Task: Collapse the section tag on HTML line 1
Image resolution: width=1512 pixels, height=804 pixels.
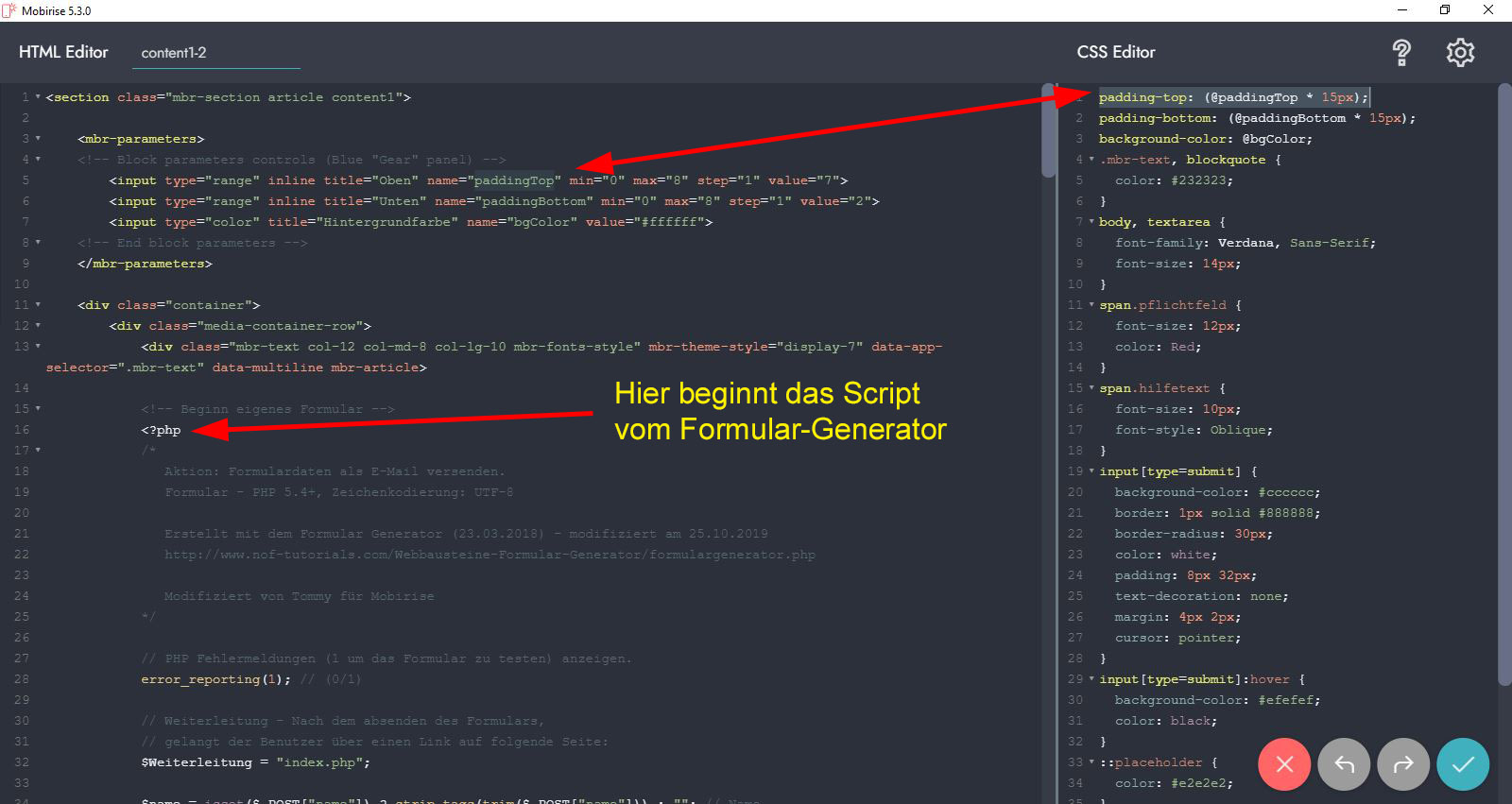Action: click(38, 97)
